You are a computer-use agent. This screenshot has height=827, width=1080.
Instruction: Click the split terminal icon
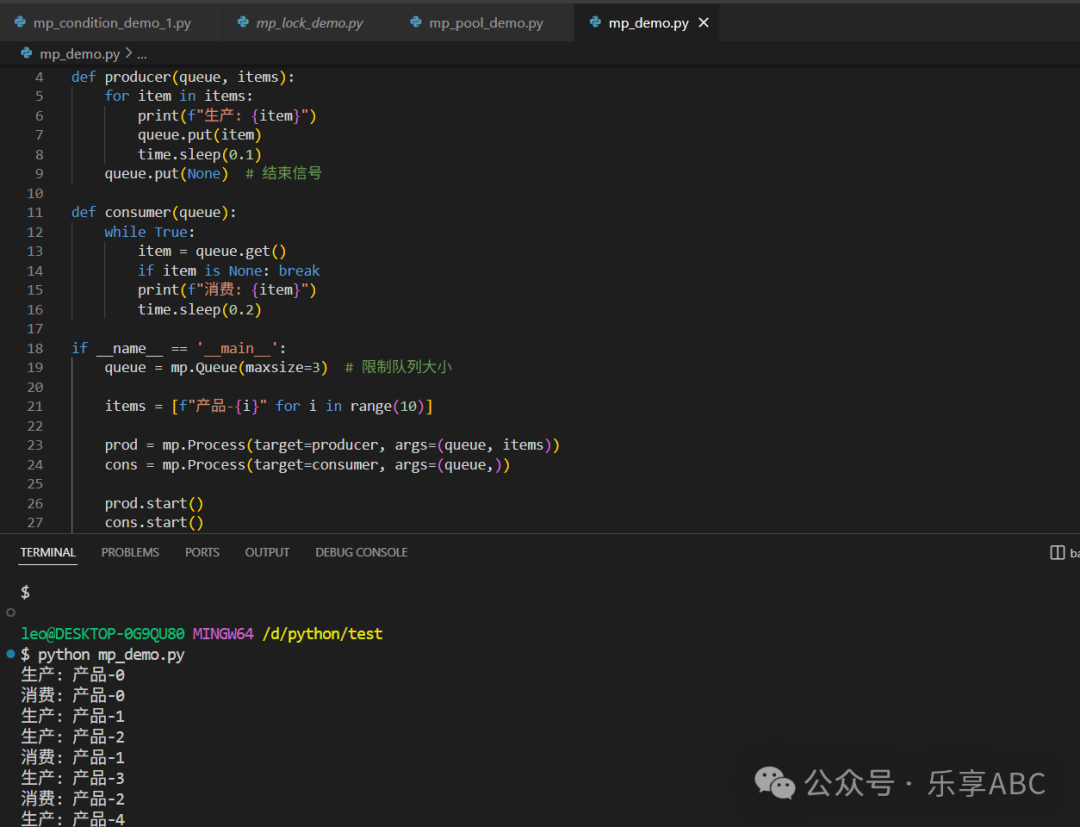coord(1057,552)
